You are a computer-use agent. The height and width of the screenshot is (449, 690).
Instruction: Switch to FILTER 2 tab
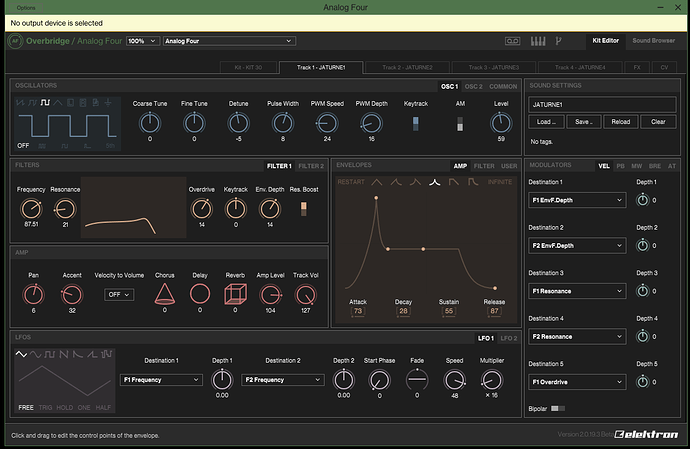311,166
